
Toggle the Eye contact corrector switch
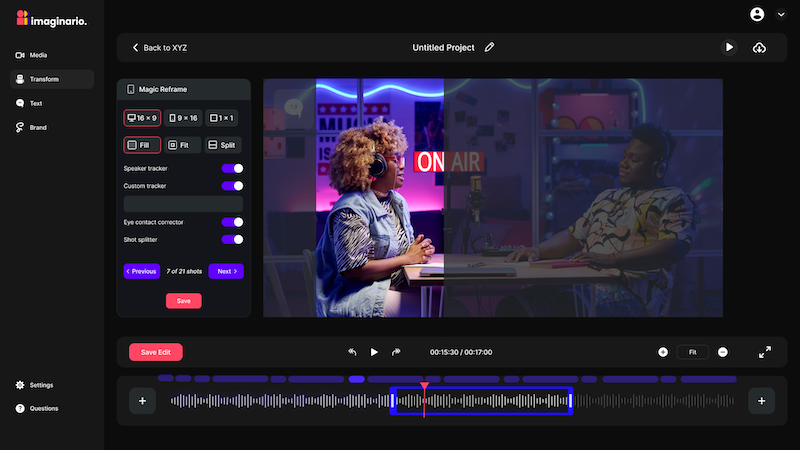(x=232, y=222)
